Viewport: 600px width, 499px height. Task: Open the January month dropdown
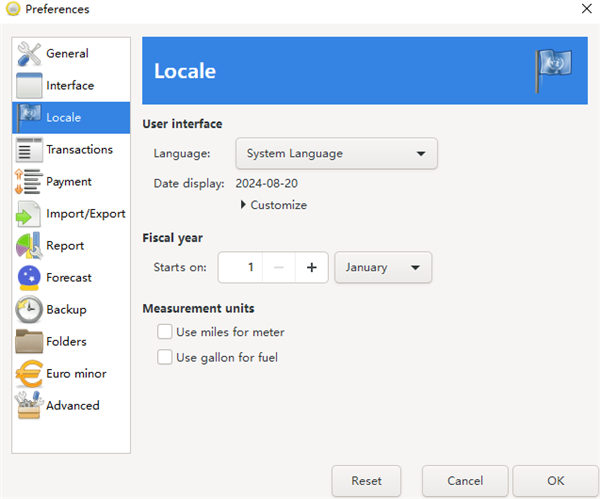tap(383, 268)
